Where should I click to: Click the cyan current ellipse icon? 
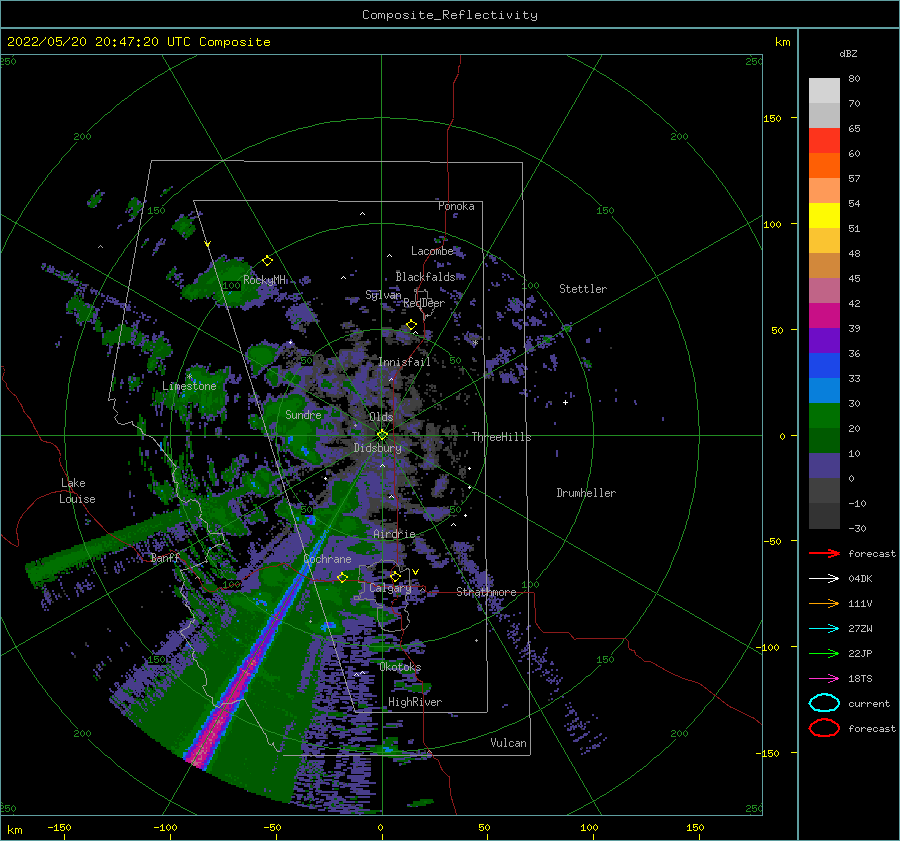824,703
